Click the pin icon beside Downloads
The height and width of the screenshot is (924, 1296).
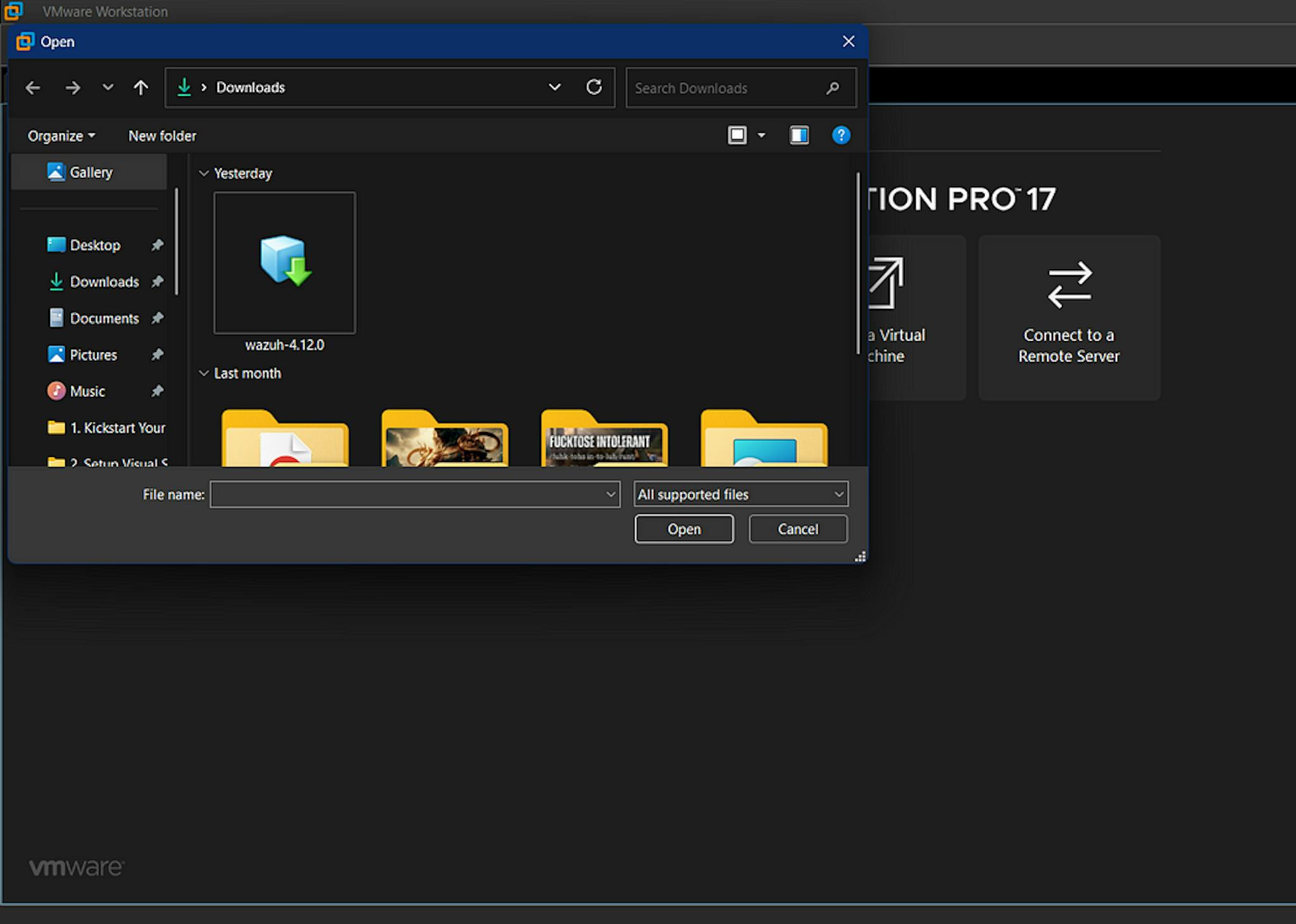(157, 282)
